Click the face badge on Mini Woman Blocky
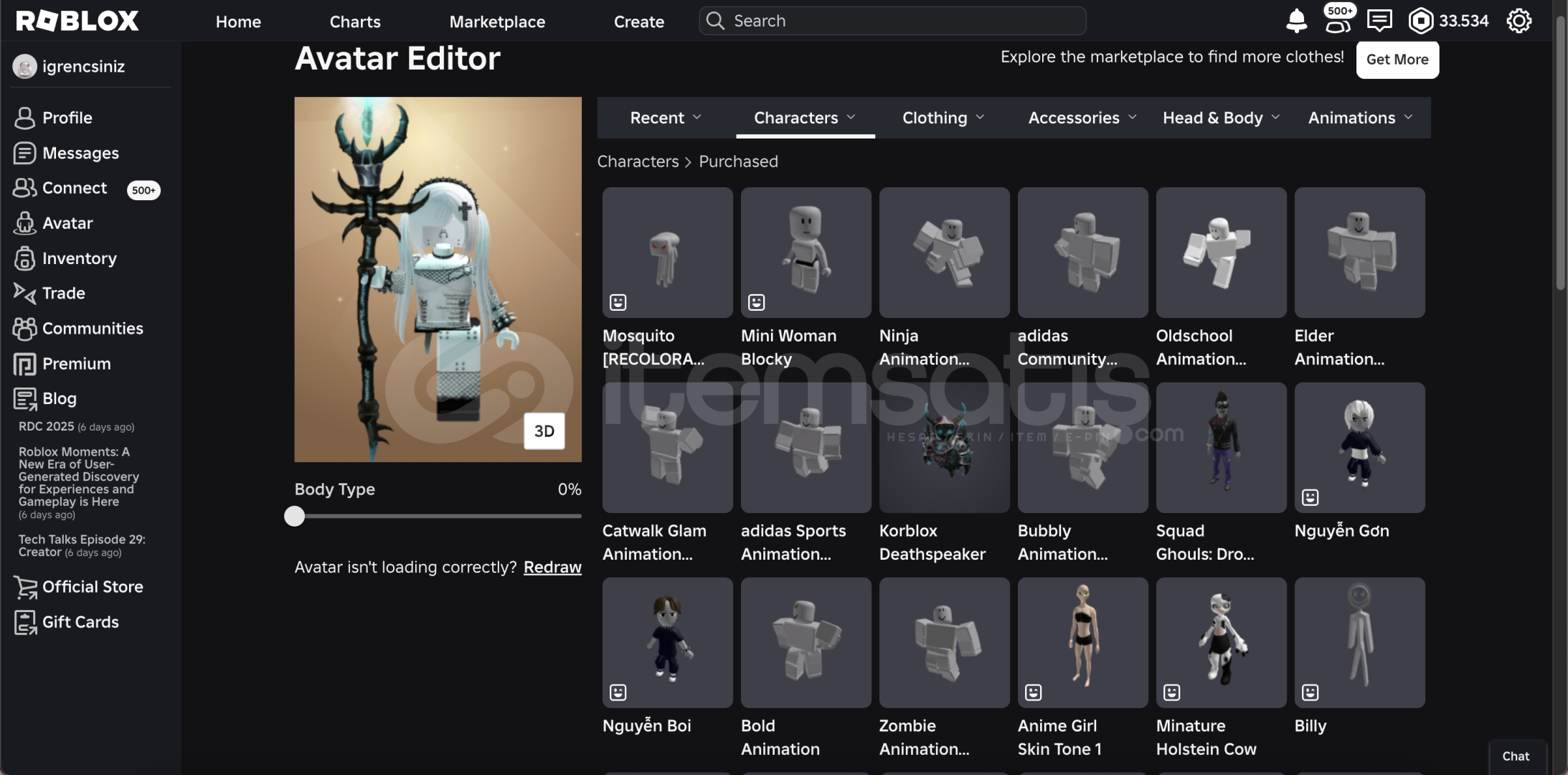 coord(757,302)
